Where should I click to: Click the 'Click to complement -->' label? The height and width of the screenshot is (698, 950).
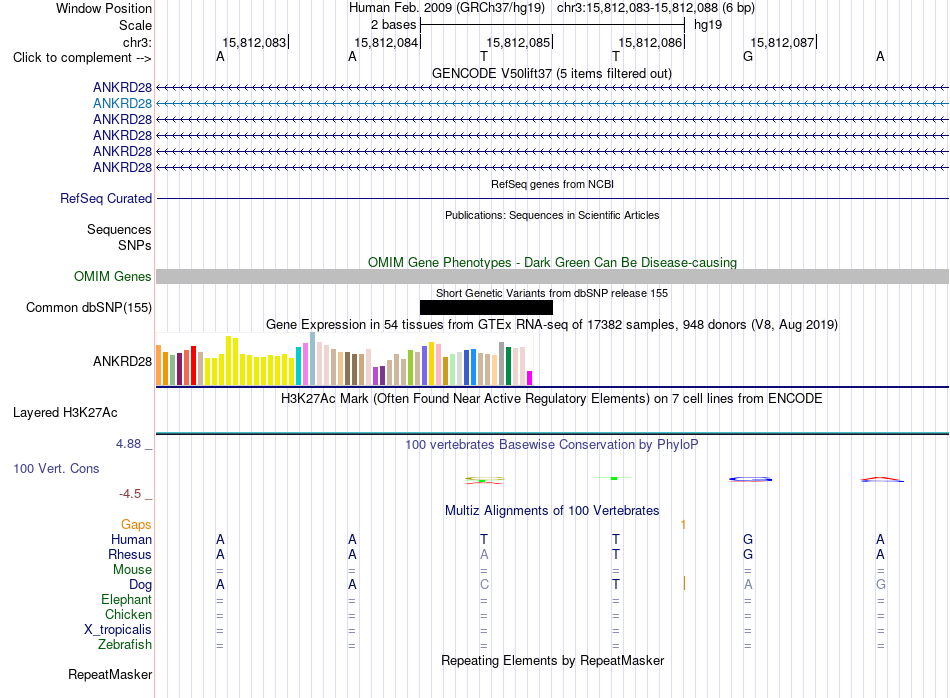tap(82, 58)
